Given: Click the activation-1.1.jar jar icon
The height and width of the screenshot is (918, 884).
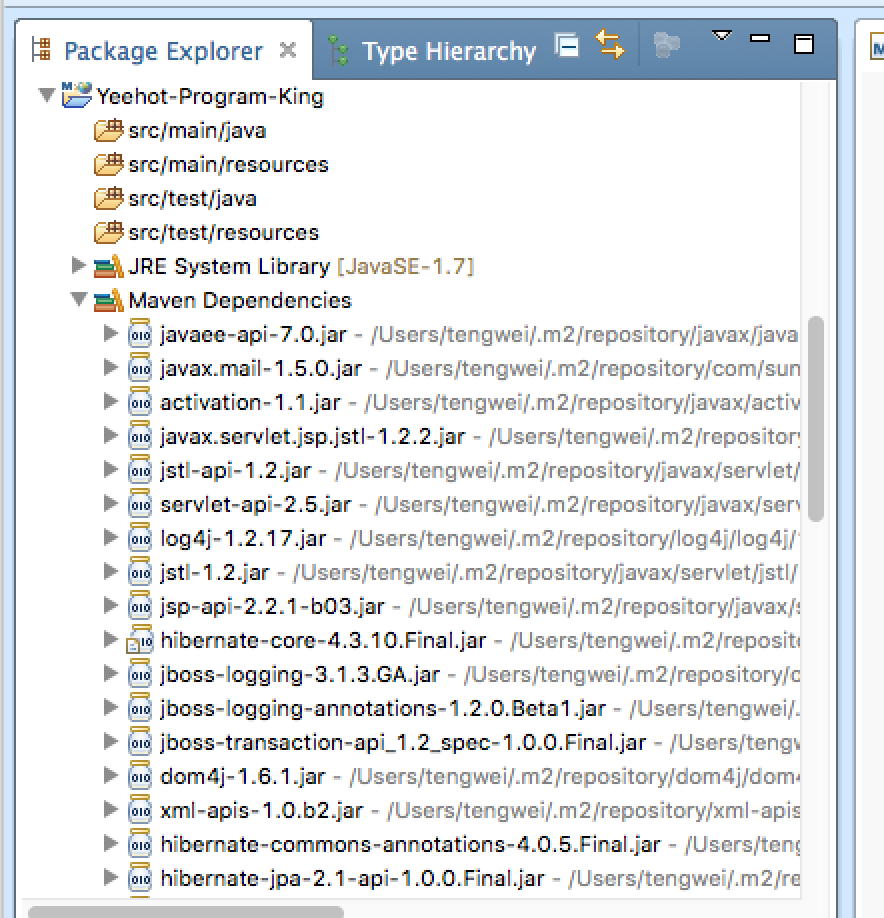Looking at the screenshot, I should click(x=140, y=402).
